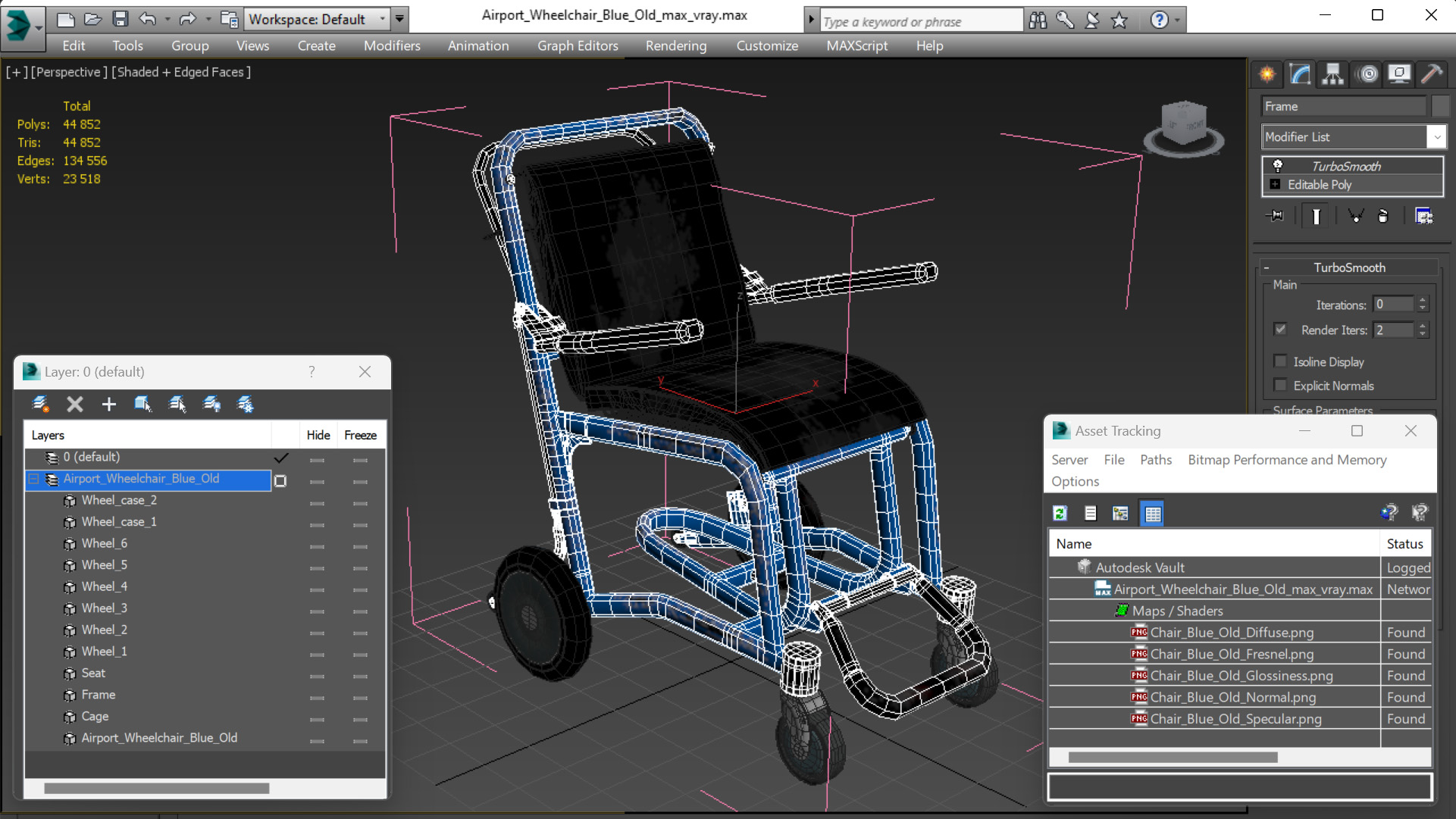The height and width of the screenshot is (819, 1456).
Task: Click Remove Modifier trash icon
Action: (x=1383, y=217)
